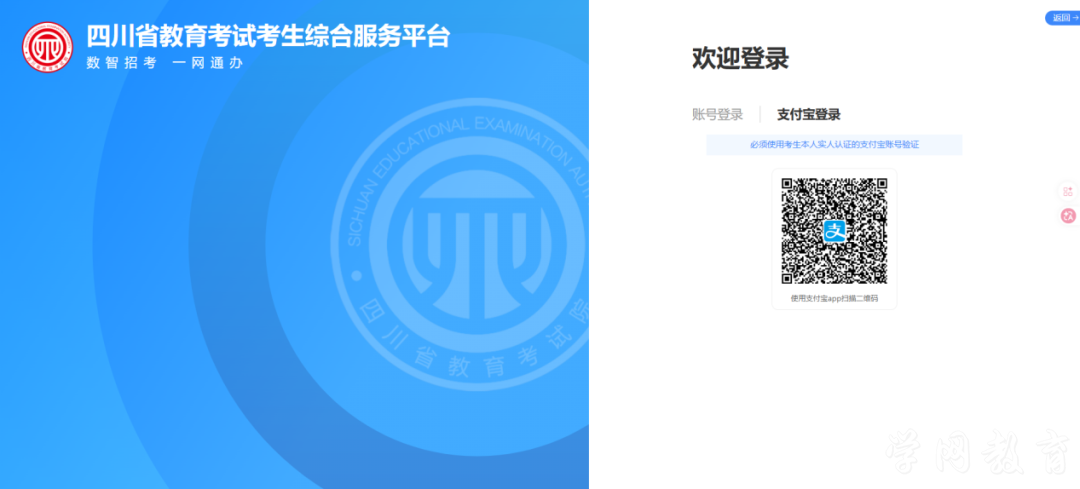This screenshot has height=489, width=1080.
Task: Click the Alipay logo inside the QR code
Action: (834, 231)
